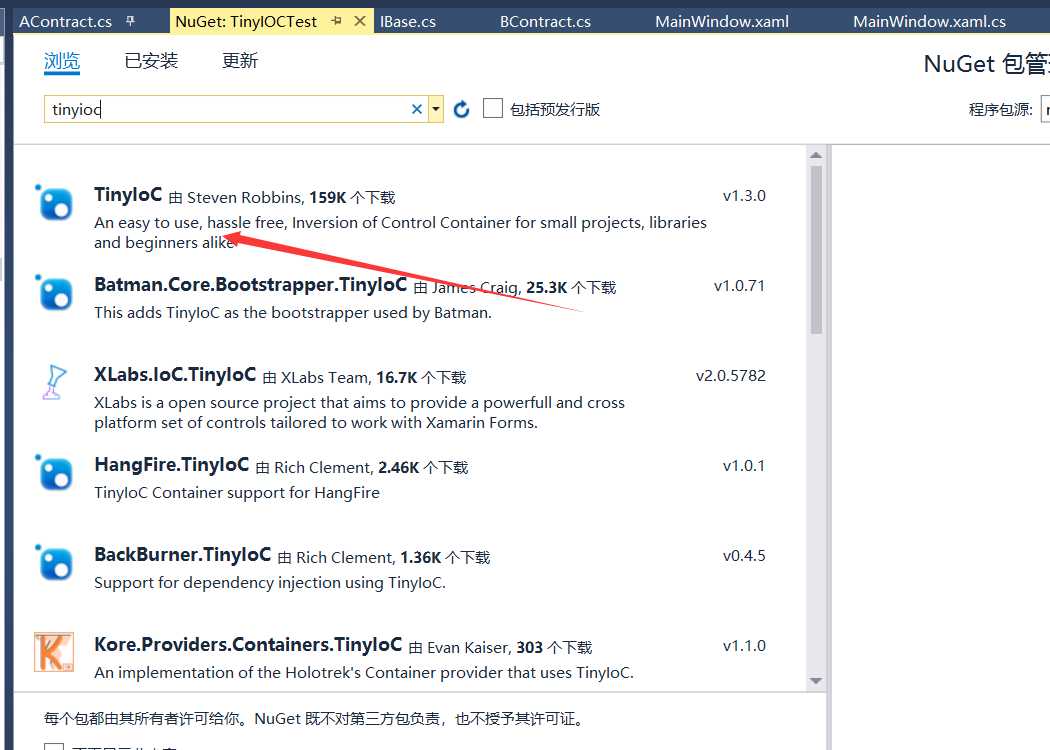
Task: Click the XLabs Team author text
Action: click(x=325, y=378)
